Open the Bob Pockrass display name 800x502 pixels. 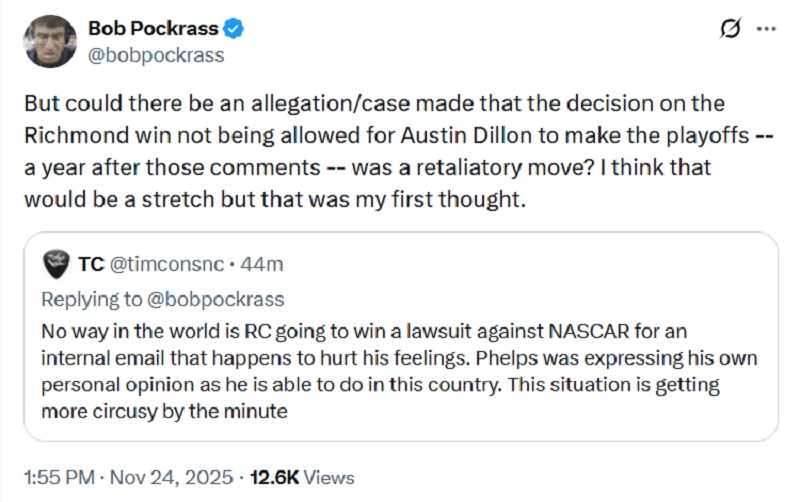pos(155,30)
